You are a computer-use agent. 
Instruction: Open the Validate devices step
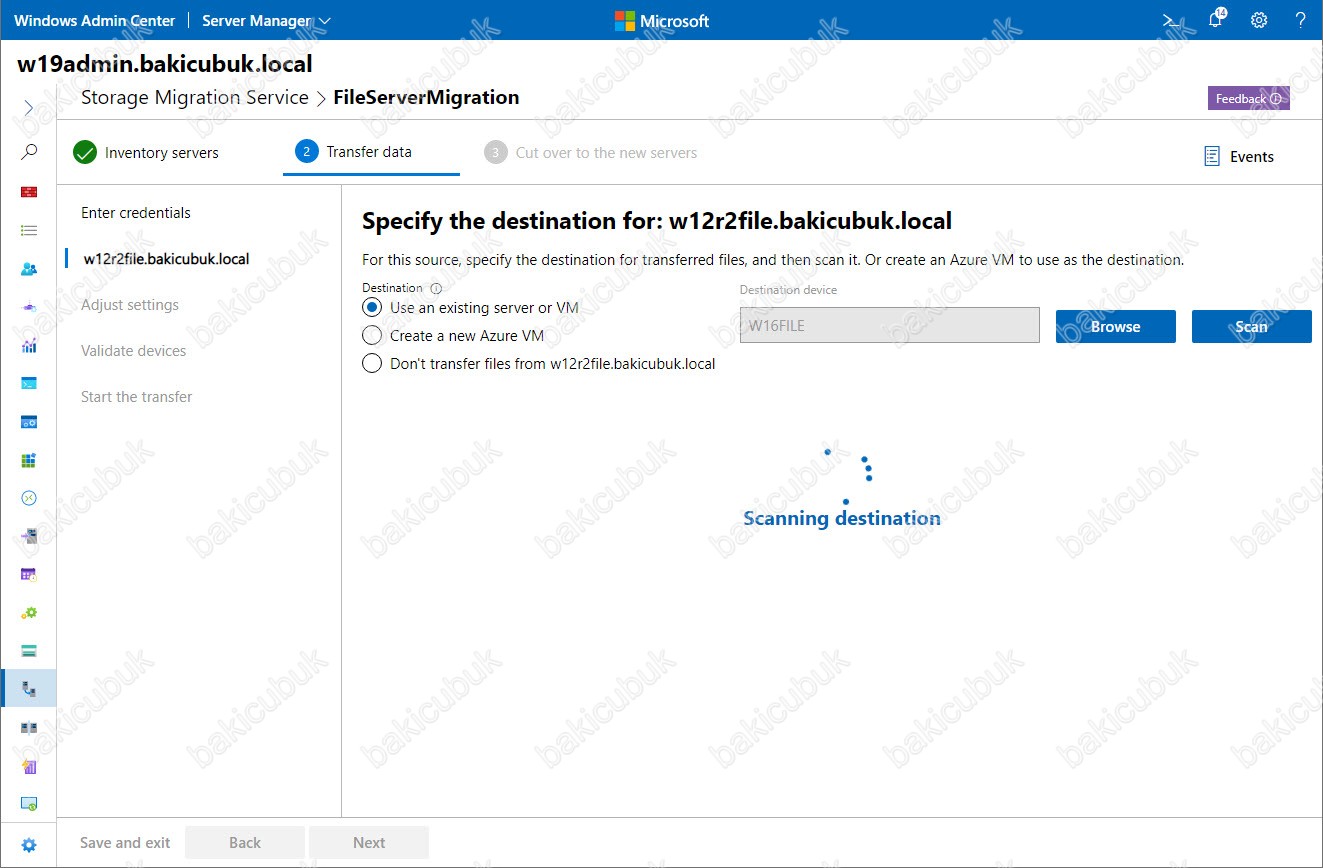pyautogui.click(x=134, y=351)
